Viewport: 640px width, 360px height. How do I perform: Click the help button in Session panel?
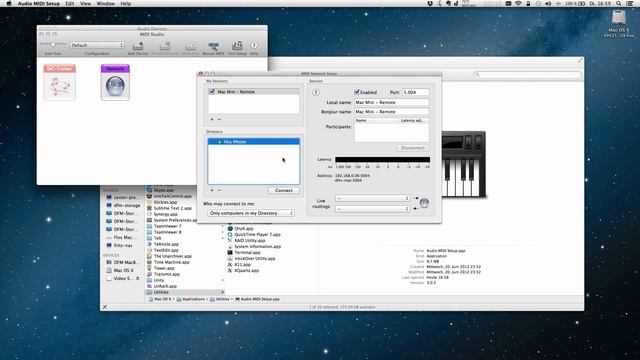click(316, 93)
